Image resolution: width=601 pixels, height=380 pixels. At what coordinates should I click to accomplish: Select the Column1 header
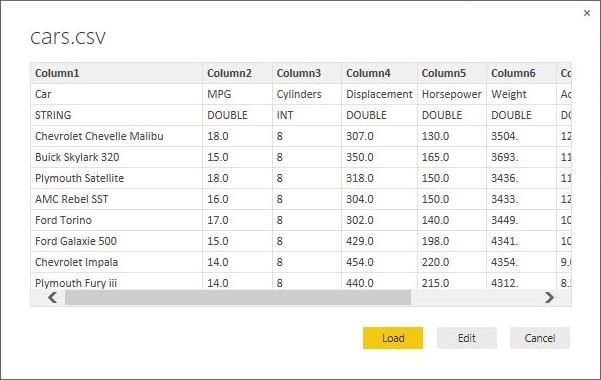coord(117,73)
